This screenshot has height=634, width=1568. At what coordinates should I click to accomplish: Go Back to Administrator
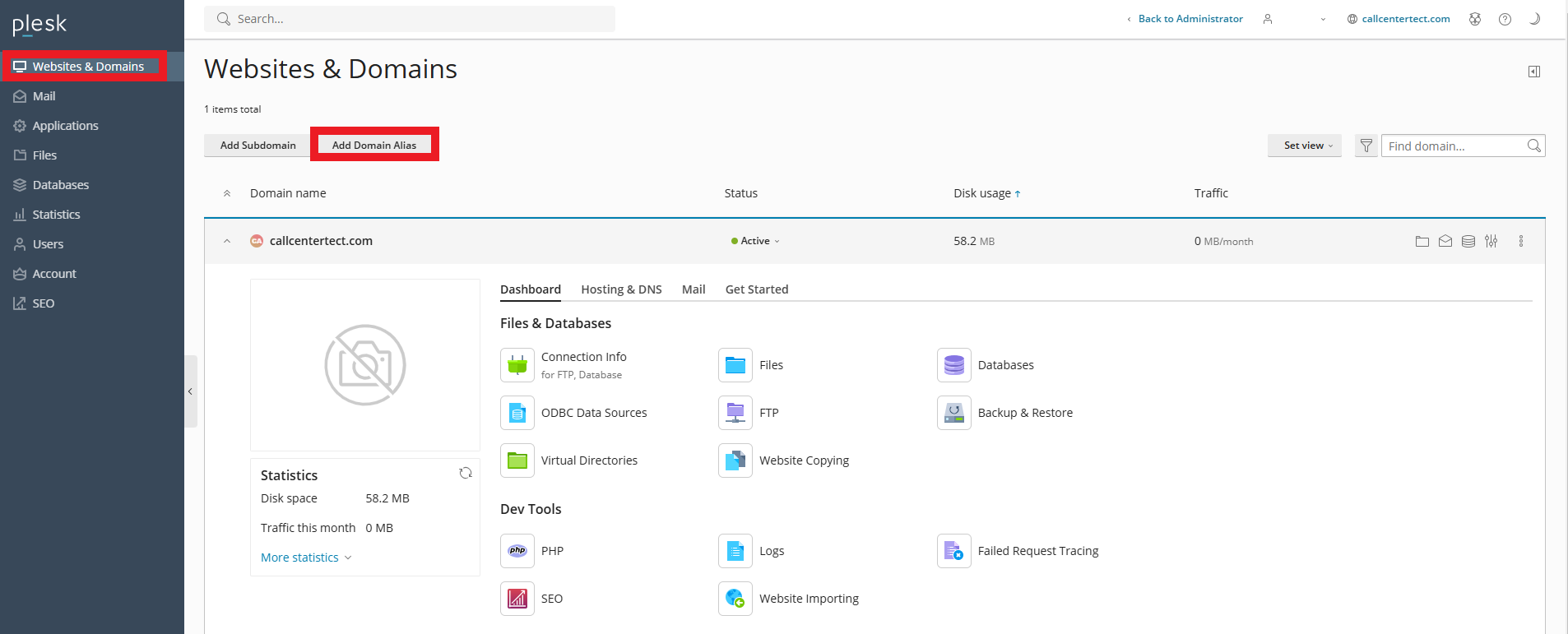(1190, 19)
